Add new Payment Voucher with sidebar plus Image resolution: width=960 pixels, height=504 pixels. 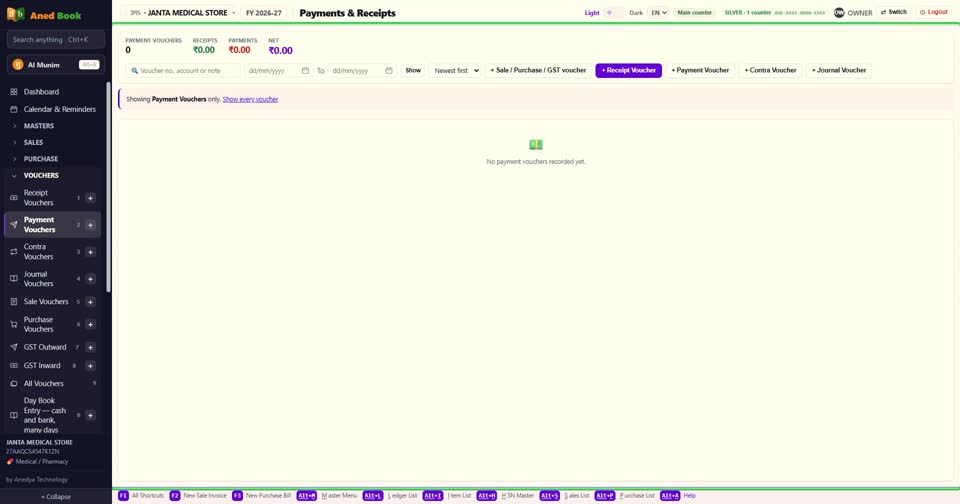pos(90,225)
